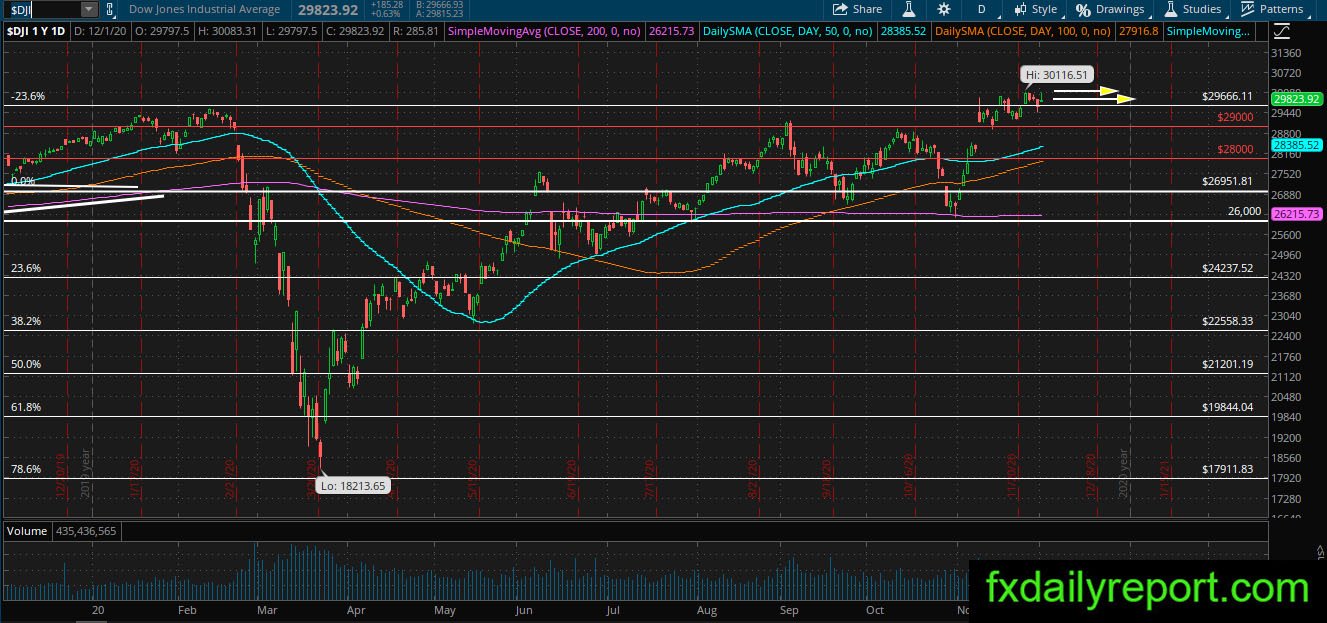Open the Patterns menu
The height and width of the screenshot is (623, 1327).
(x=1272, y=9)
